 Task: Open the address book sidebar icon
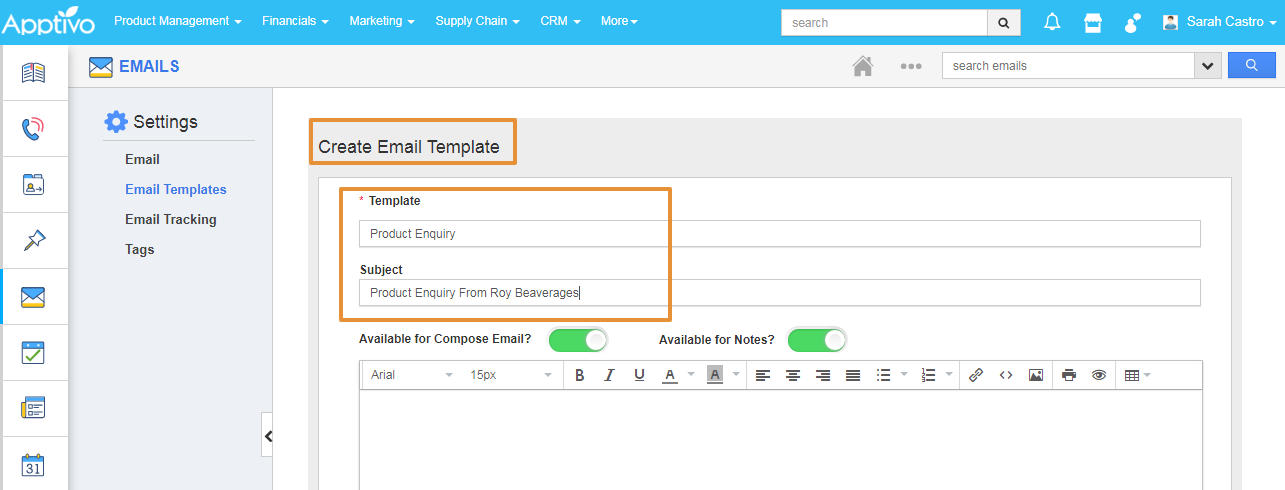coord(34,73)
